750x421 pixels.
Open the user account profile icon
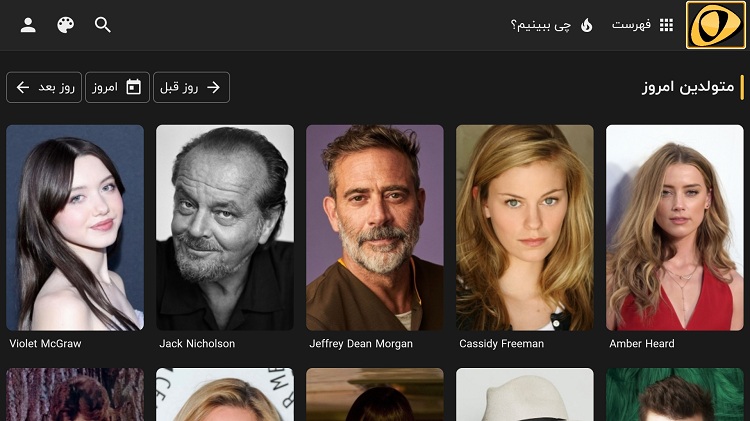pos(28,25)
